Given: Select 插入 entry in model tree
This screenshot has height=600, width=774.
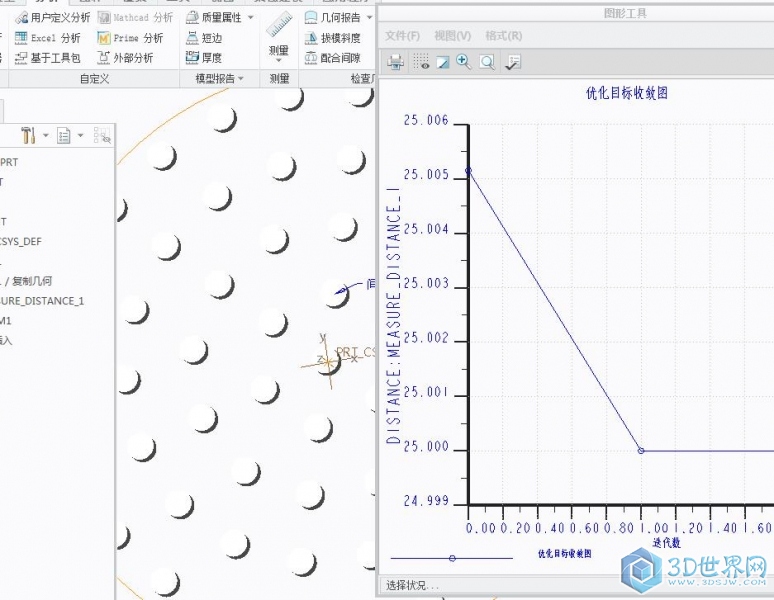Looking at the screenshot, I should coord(6,340).
